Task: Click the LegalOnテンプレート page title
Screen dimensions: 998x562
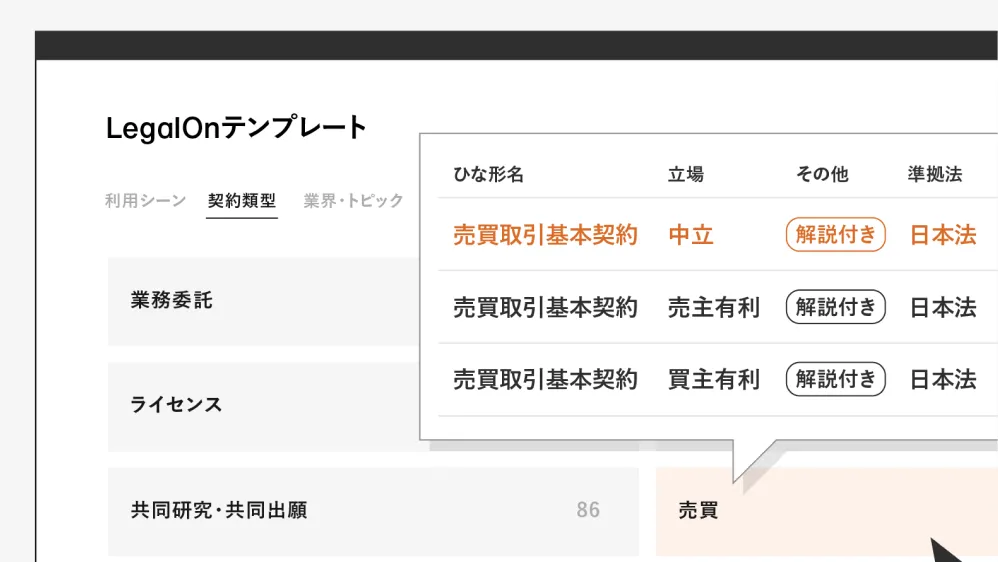Action: [x=237, y=128]
